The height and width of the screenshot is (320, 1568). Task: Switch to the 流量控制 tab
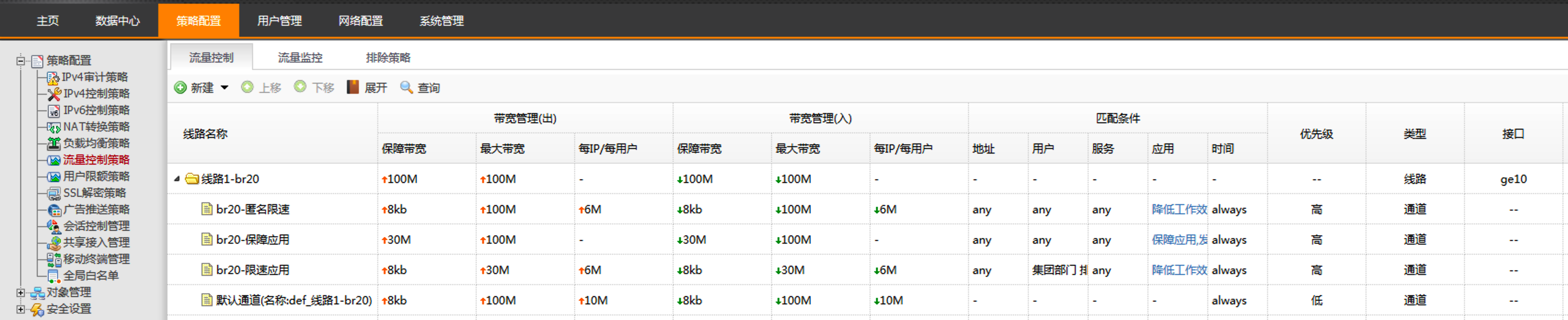tap(211, 57)
